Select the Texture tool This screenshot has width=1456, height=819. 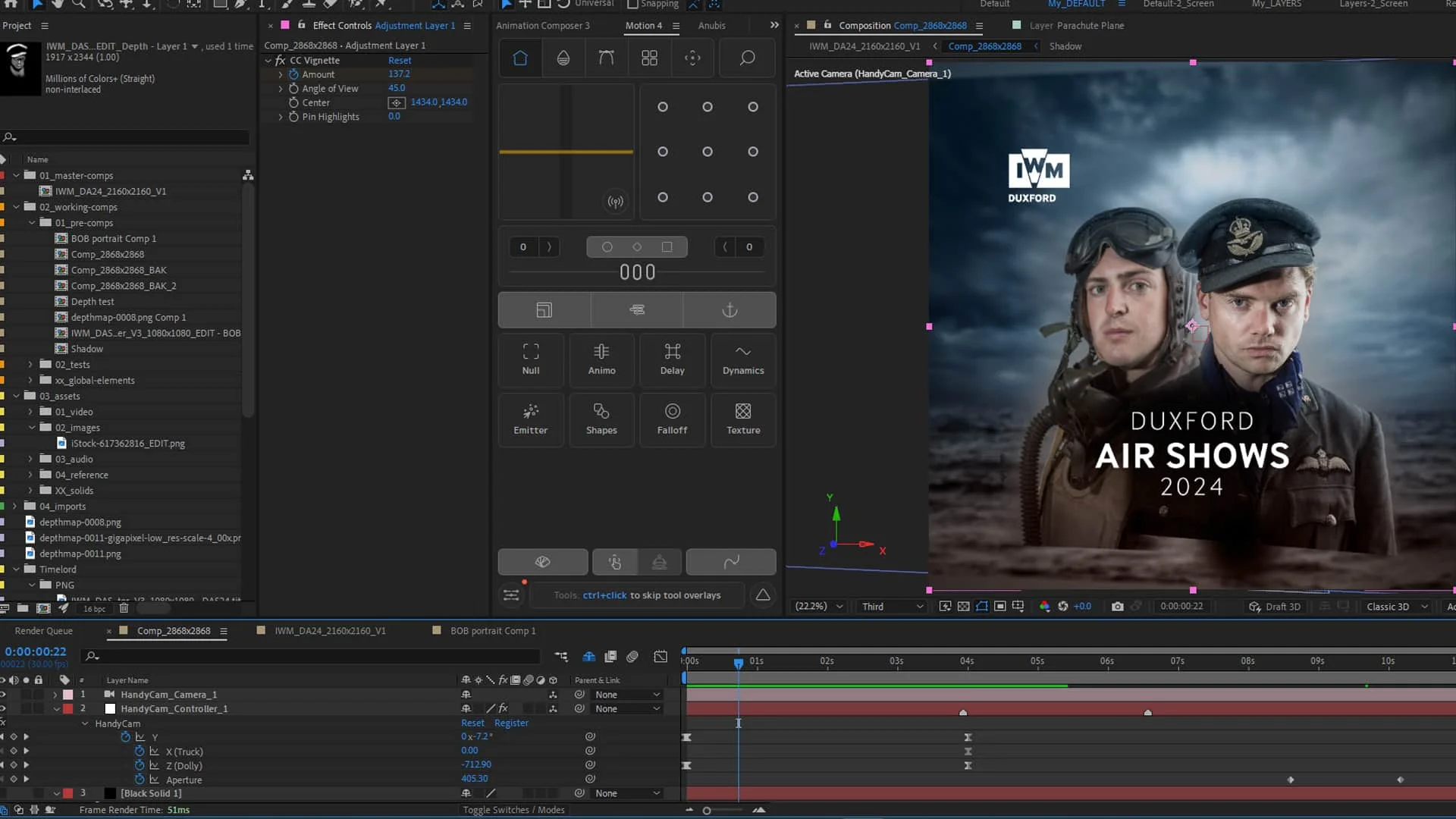[x=743, y=419]
